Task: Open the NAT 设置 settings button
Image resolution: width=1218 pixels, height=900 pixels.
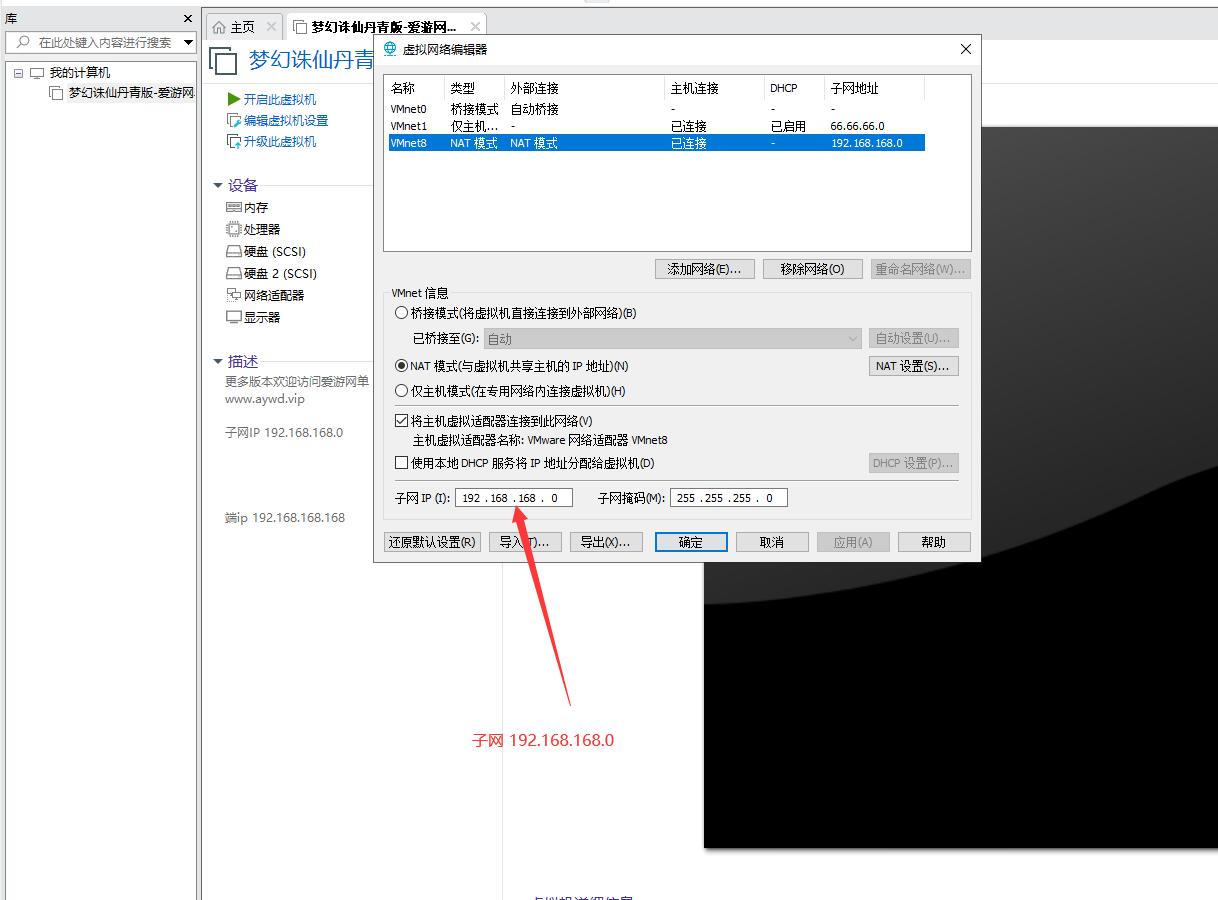Action: (913, 366)
